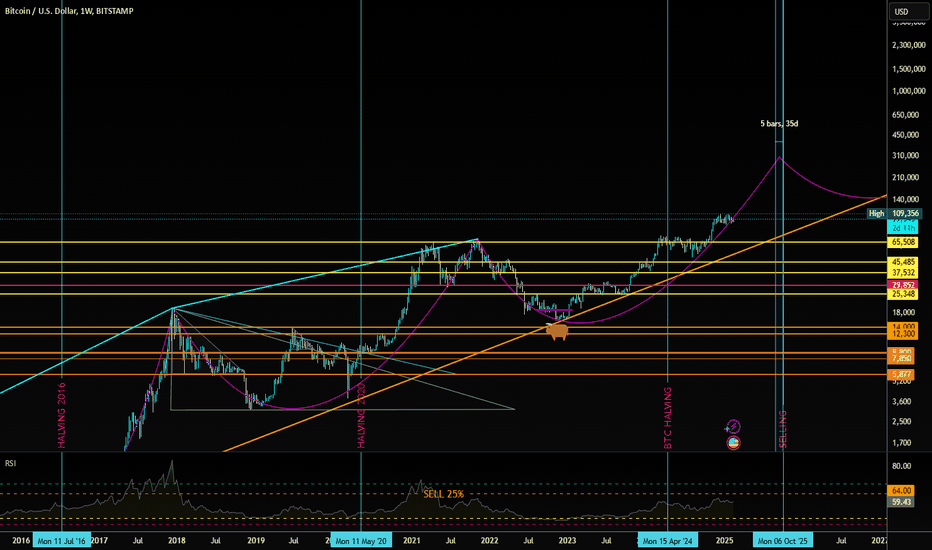The height and width of the screenshot is (550, 932).
Task: Select the 7,850 orange price label
Action: point(901,359)
